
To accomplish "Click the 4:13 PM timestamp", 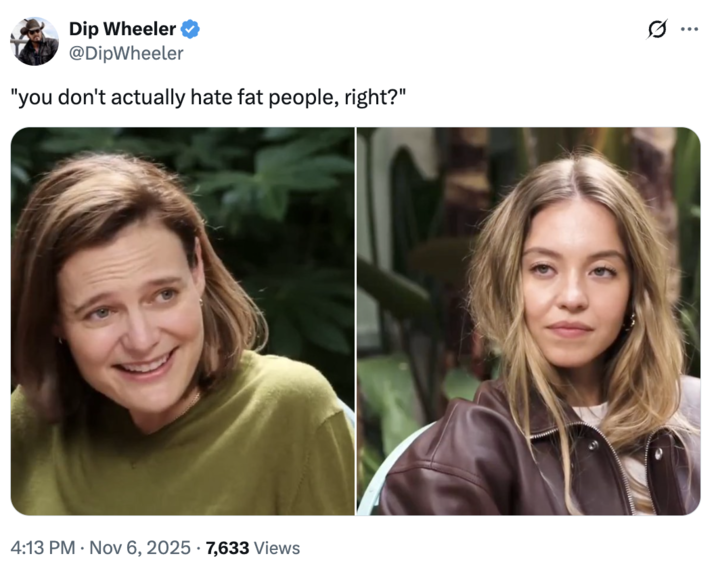I will 43,547.
